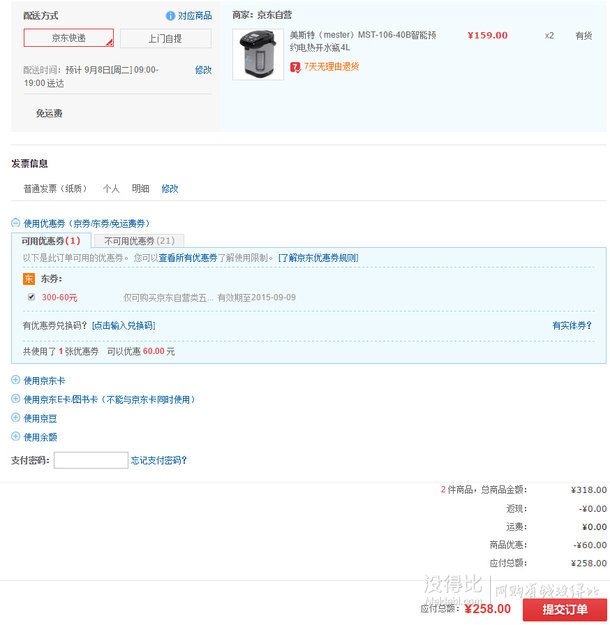Click the electric kettle product thumbnail
The height and width of the screenshot is (625, 610).
[x=258, y=55]
